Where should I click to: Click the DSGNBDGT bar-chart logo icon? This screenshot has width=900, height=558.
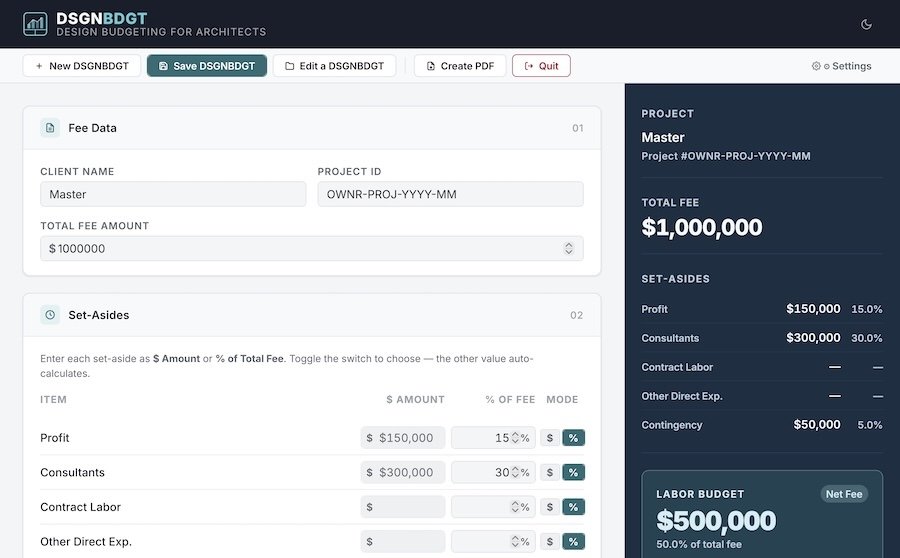[x=35, y=24]
